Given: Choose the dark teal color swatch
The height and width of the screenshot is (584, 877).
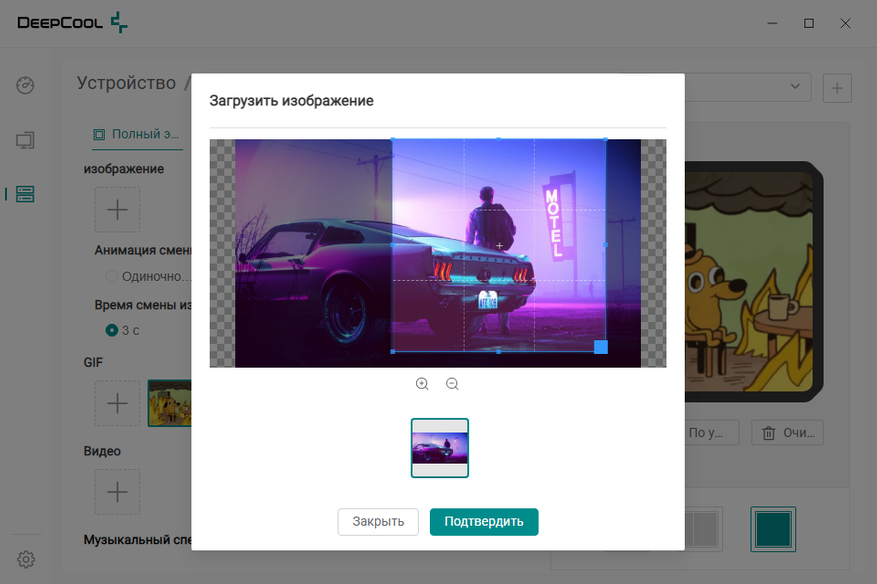Looking at the screenshot, I should click(773, 529).
